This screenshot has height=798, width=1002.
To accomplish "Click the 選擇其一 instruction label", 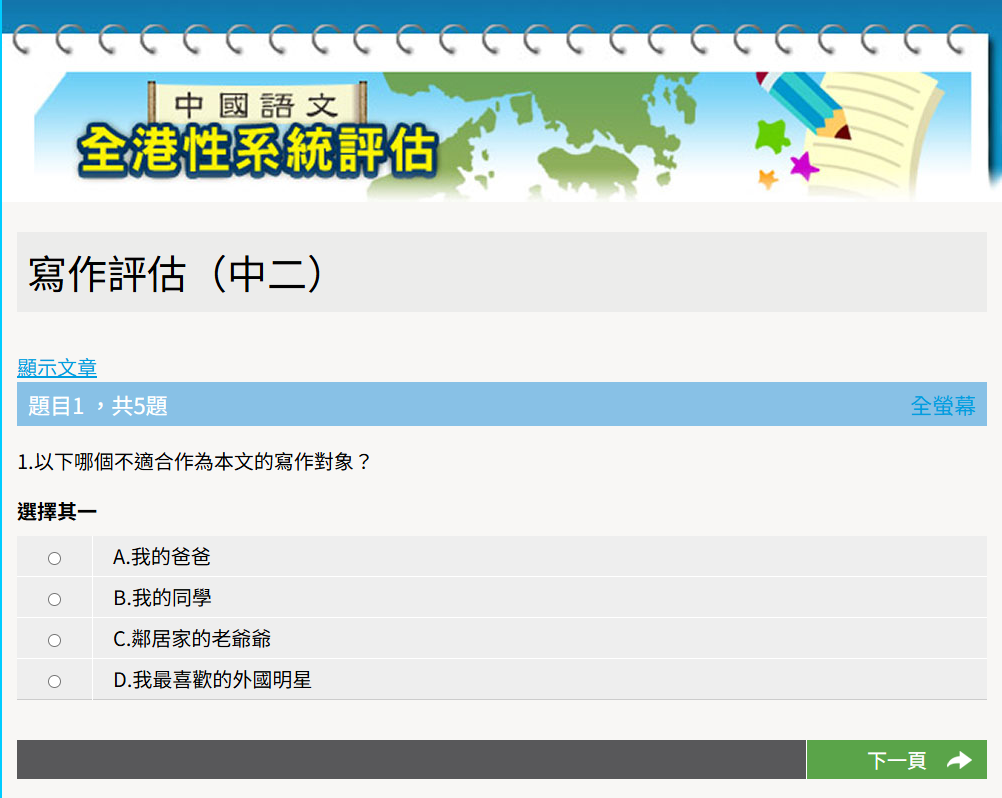I will point(57,512).
